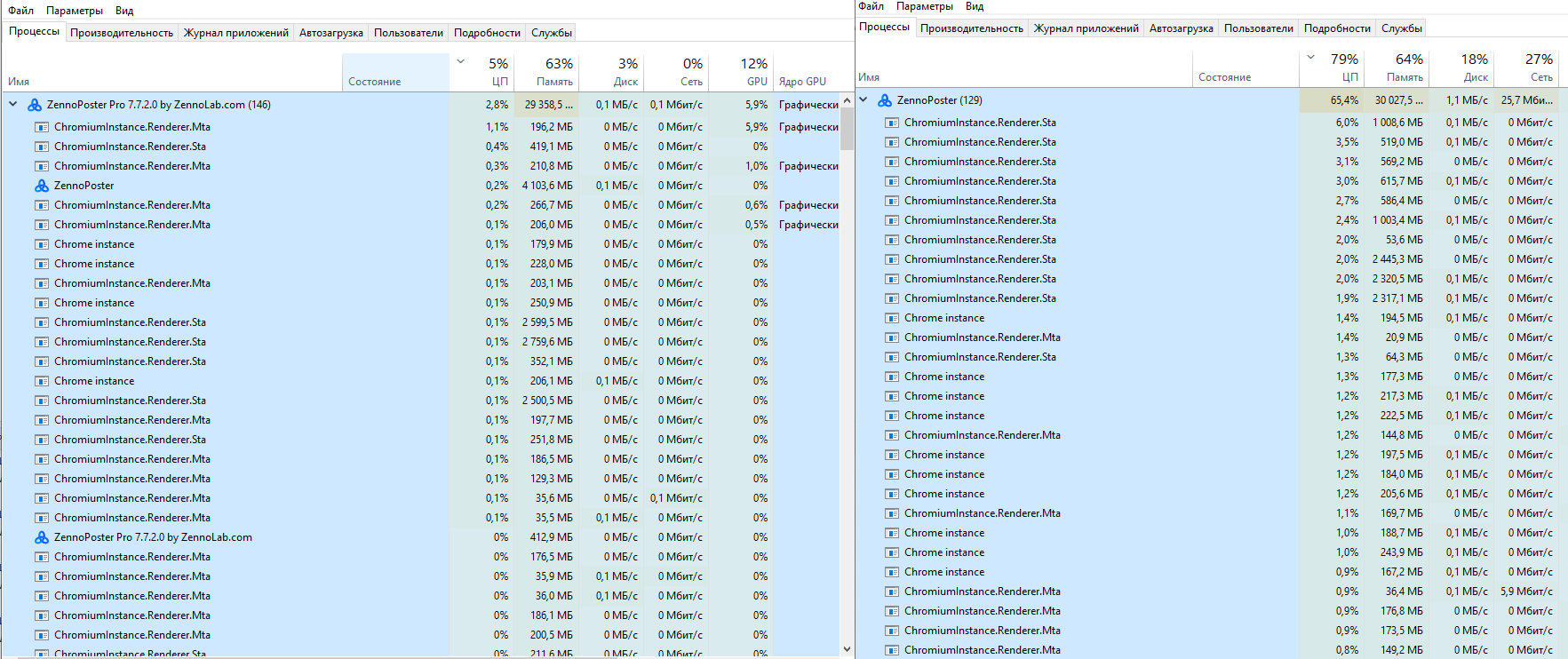
Task: Sort by Сеть 27% column header, right window
Action: click(1525, 67)
